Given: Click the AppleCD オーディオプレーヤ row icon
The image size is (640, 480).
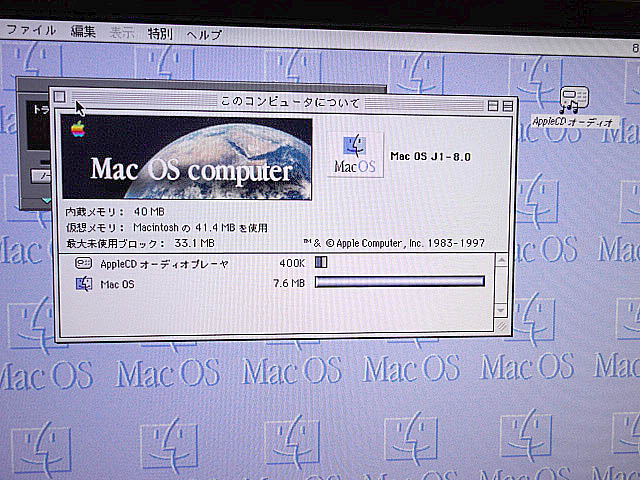Looking at the screenshot, I should [83, 263].
